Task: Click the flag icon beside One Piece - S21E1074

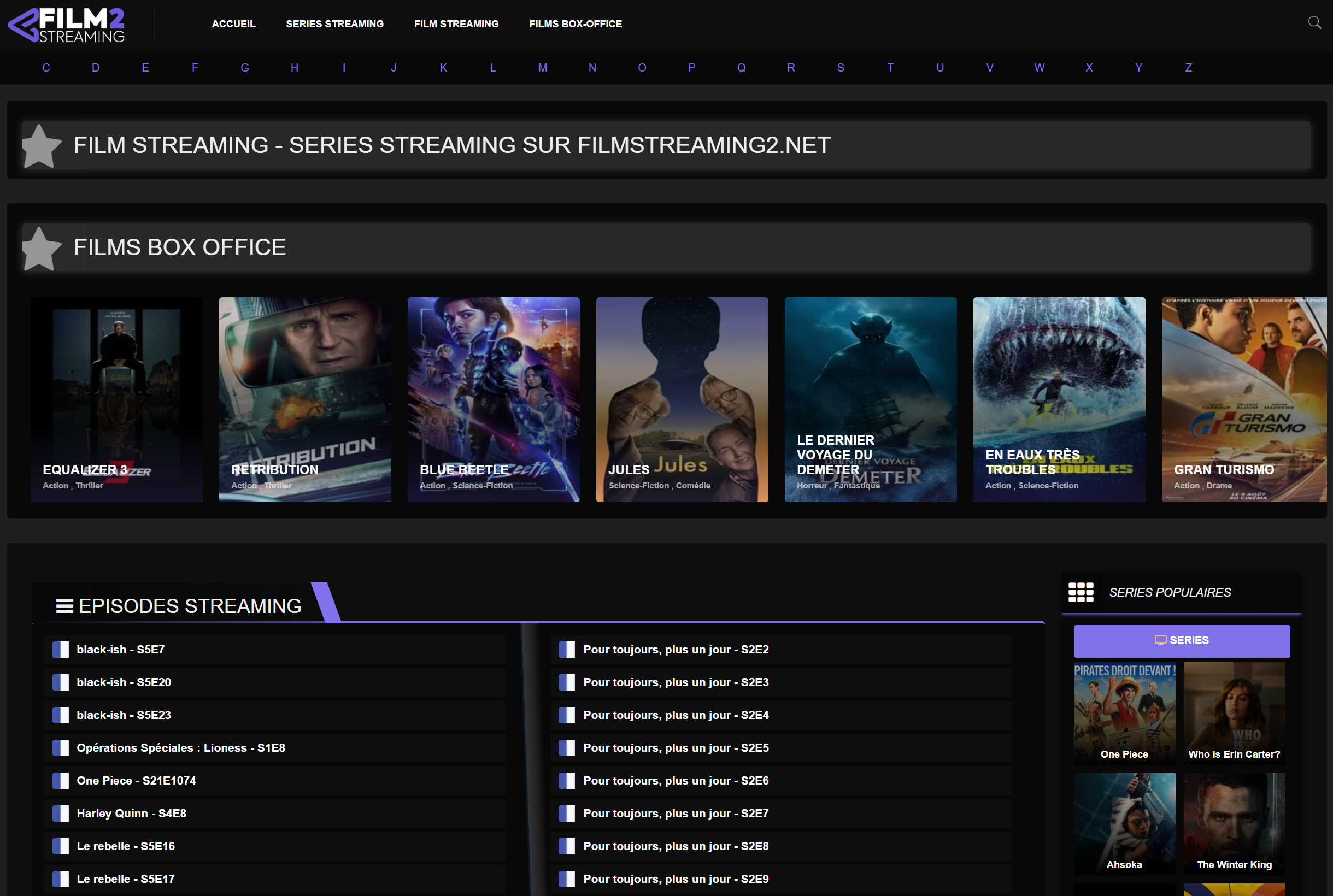Action: (x=61, y=781)
